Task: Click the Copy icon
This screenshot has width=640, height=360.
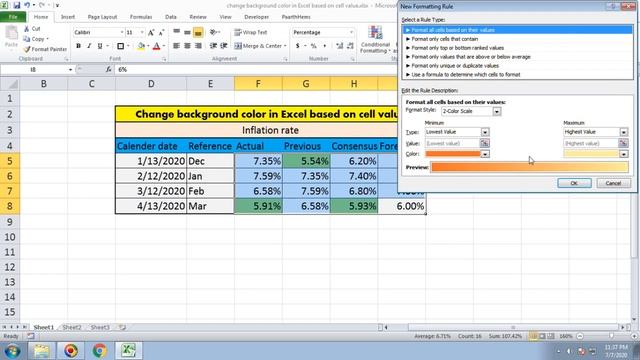Action: click(x=27, y=39)
